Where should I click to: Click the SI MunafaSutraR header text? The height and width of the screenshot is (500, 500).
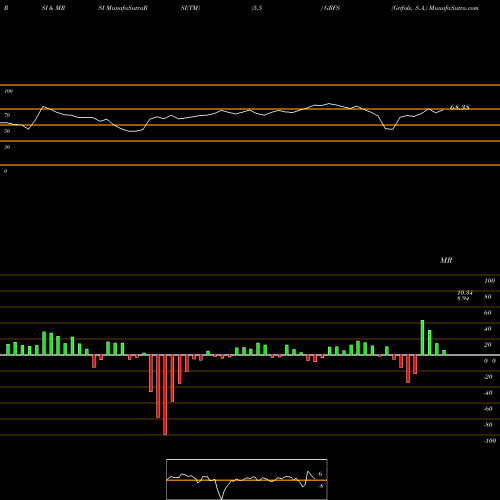tap(123, 8)
